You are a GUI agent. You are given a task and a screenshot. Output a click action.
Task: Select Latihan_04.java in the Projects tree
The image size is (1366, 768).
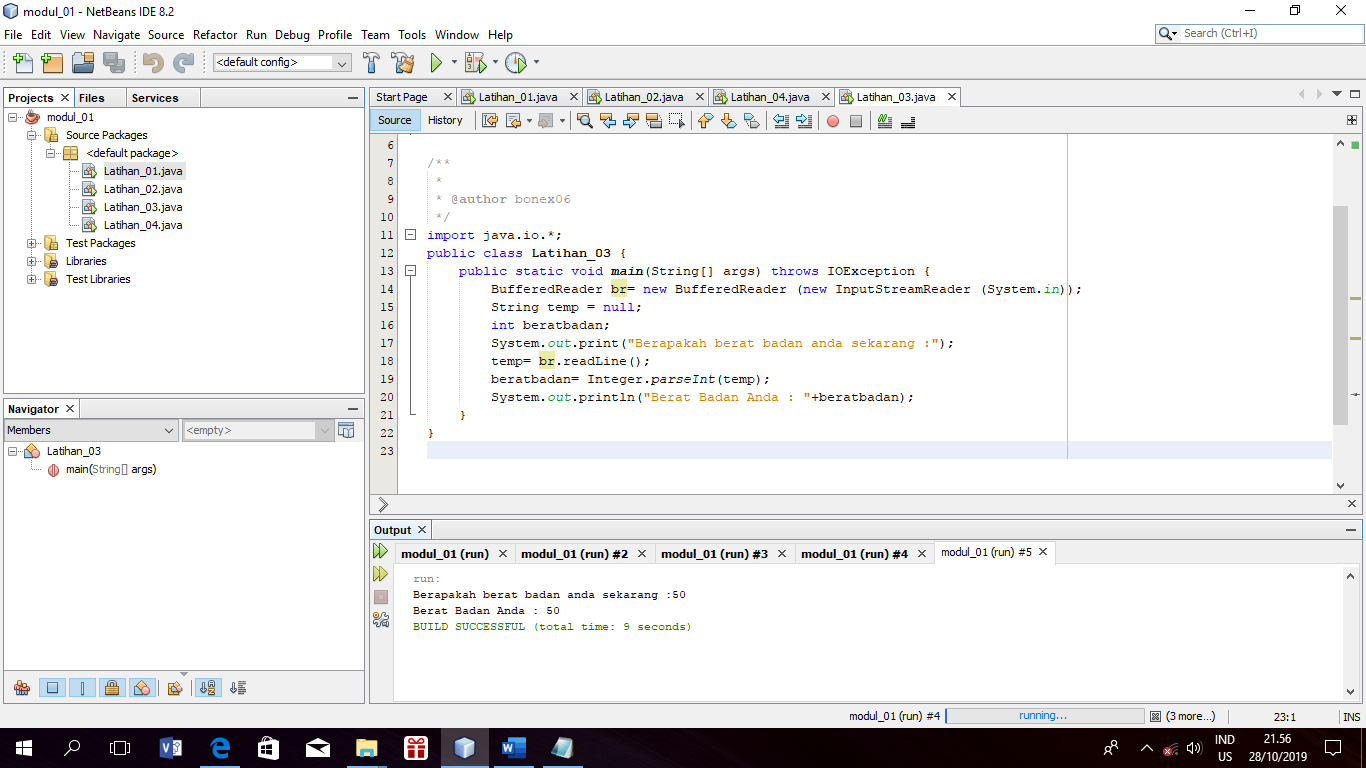click(143, 225)
